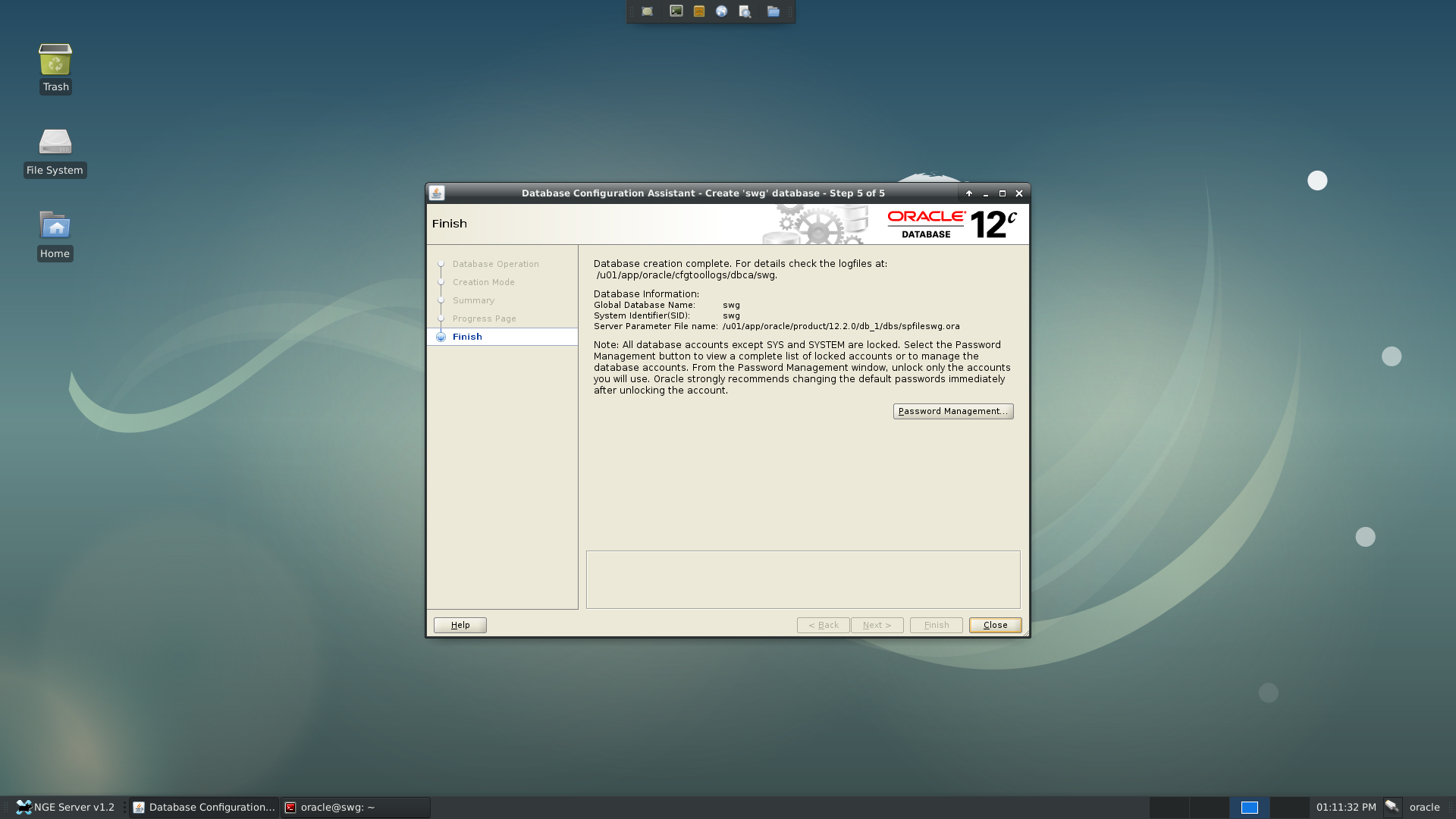1456x819 pixels.
Task: Click the show desktop icon in the top panel
Action: point(647,11)
